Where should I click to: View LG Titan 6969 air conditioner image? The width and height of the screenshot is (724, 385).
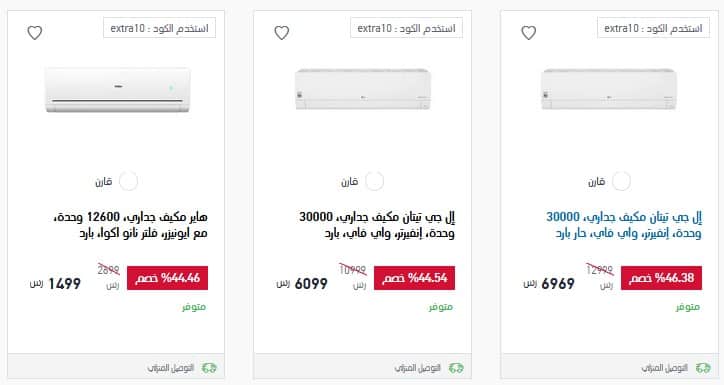pyautogui.click(x=609, y=89)
